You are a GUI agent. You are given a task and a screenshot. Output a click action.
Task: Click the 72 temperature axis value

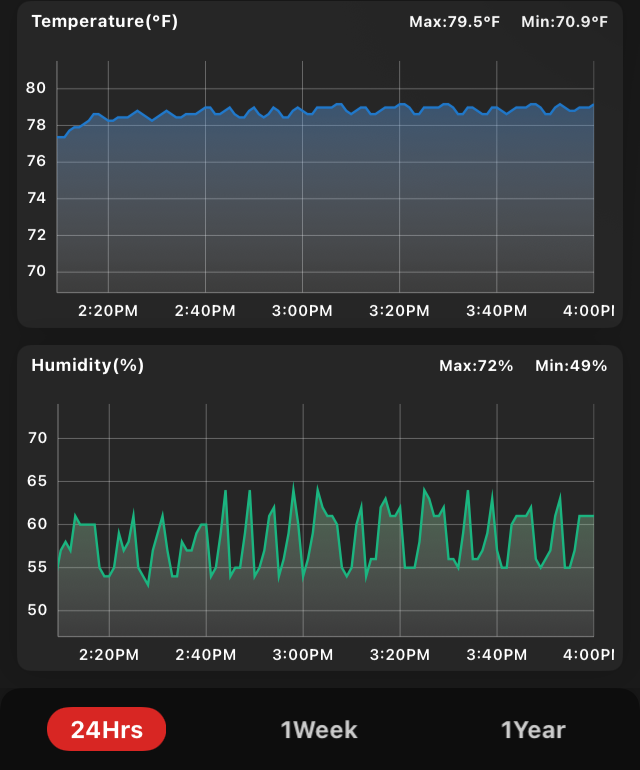click(36, 235)
